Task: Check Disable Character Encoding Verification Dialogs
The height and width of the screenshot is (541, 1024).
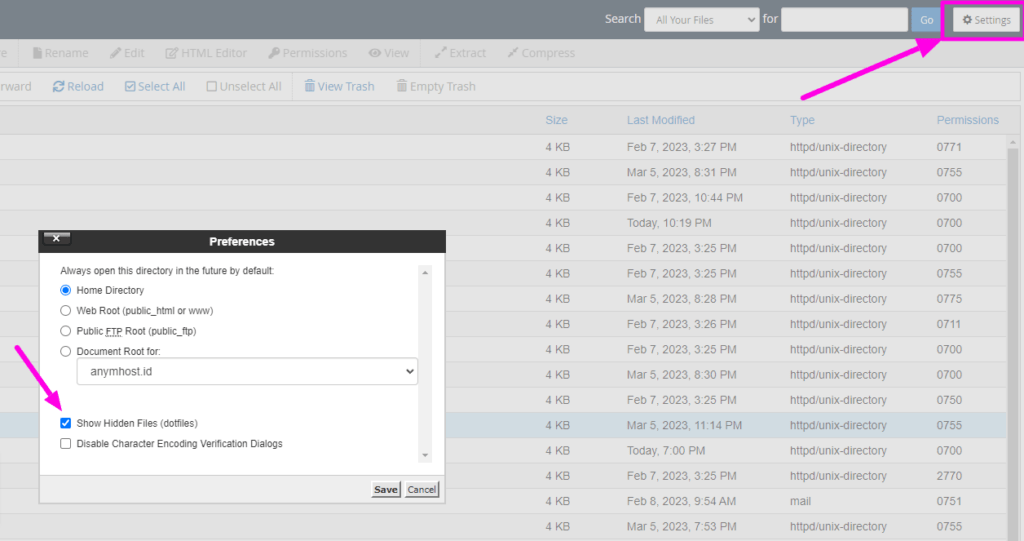Action: point(66,443)
